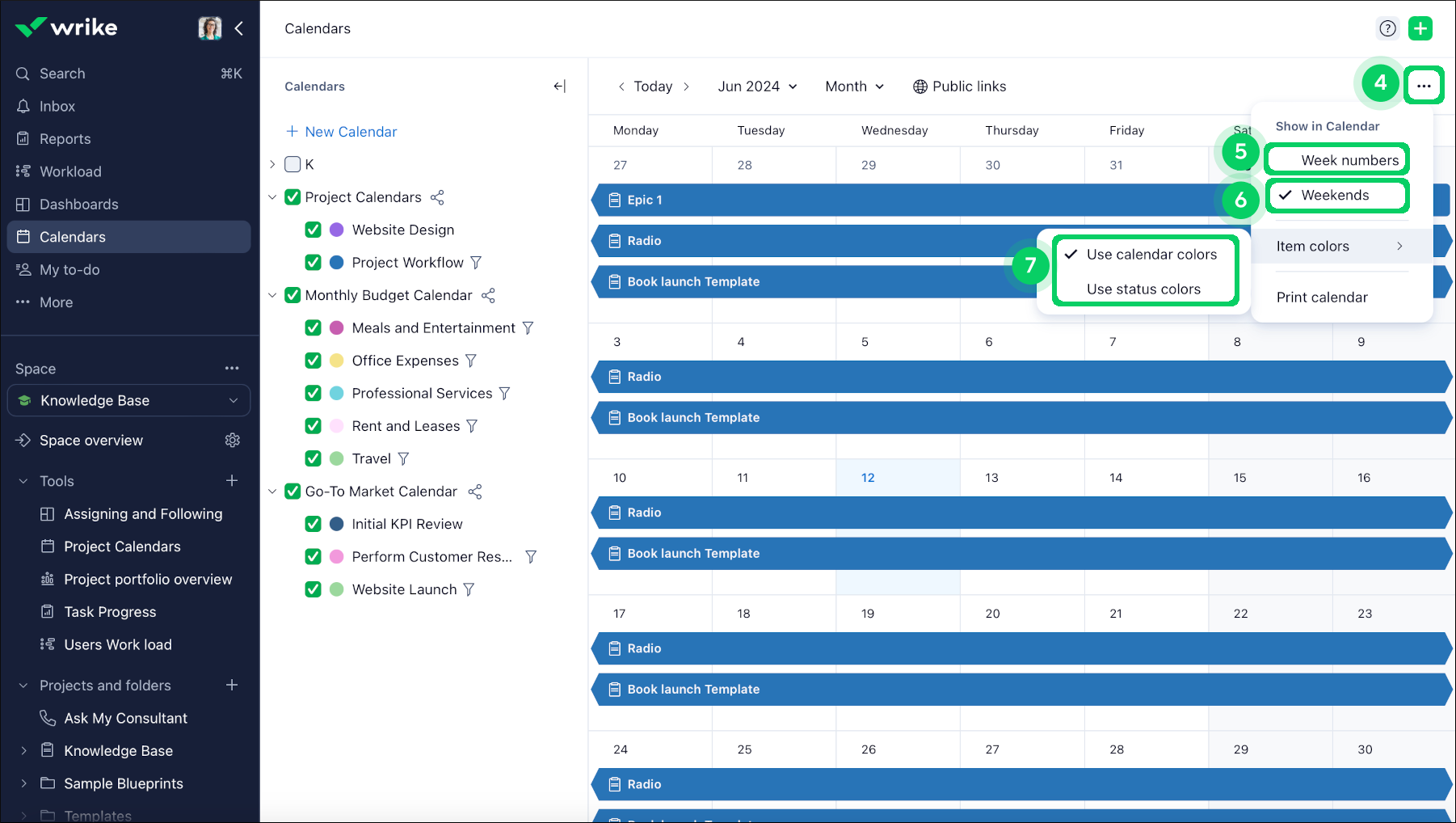The height and width of the screenshot is (823, 1456).
Task: Open Space overview settings gear
Action: pyautogui.click(x=233, y=440)
